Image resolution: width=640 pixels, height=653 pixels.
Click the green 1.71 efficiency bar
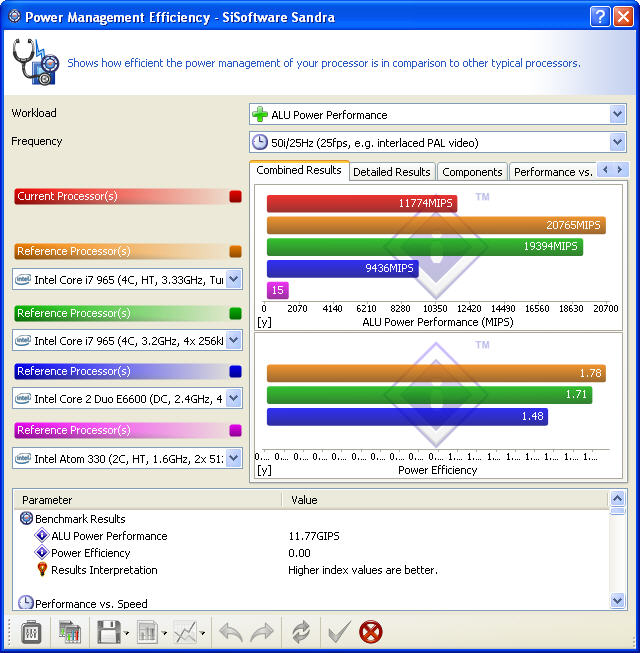click(x=429, y=394)
